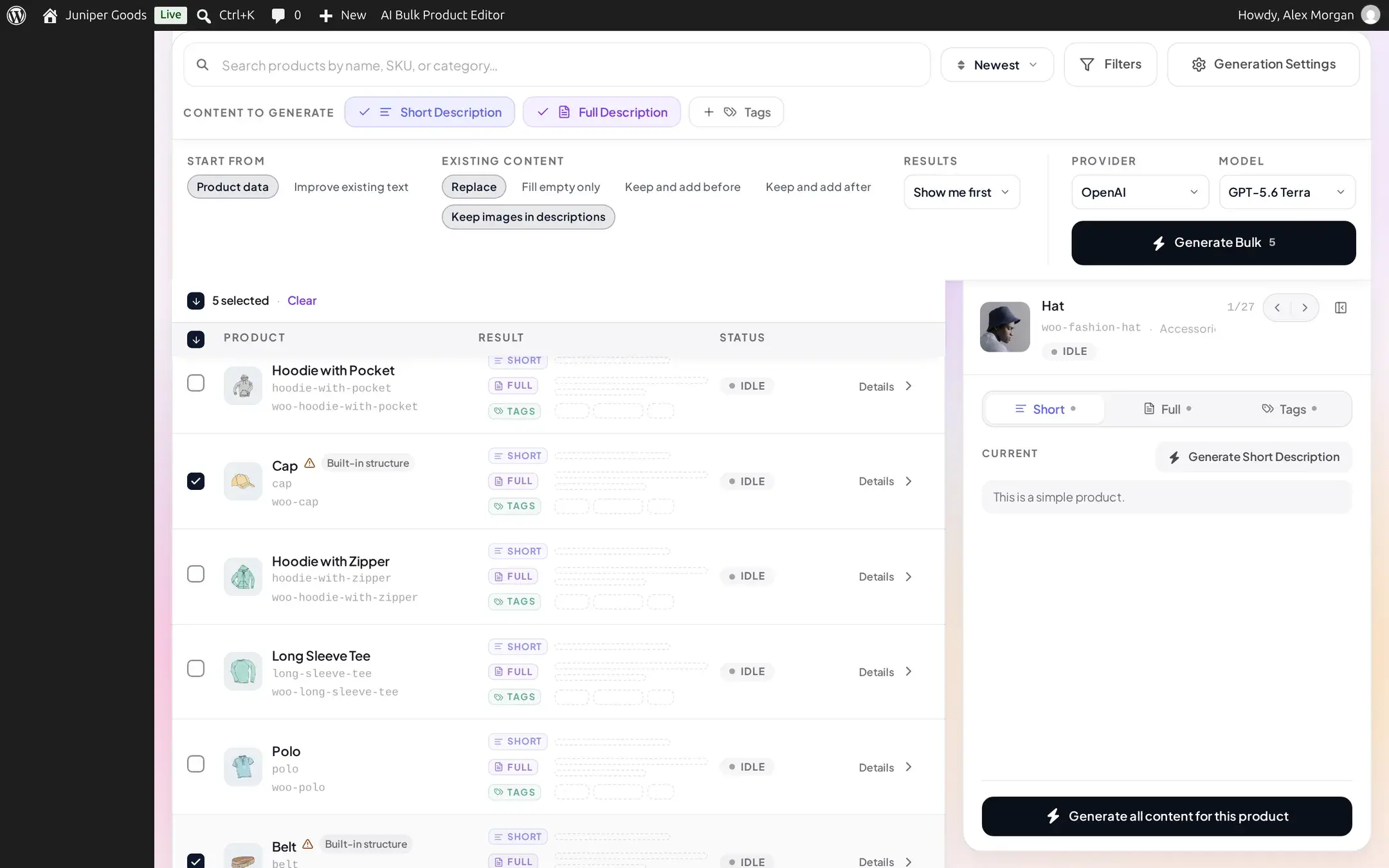
Task: Click the New plus icon
Action: pyautogui.click(x=325, y=15)
